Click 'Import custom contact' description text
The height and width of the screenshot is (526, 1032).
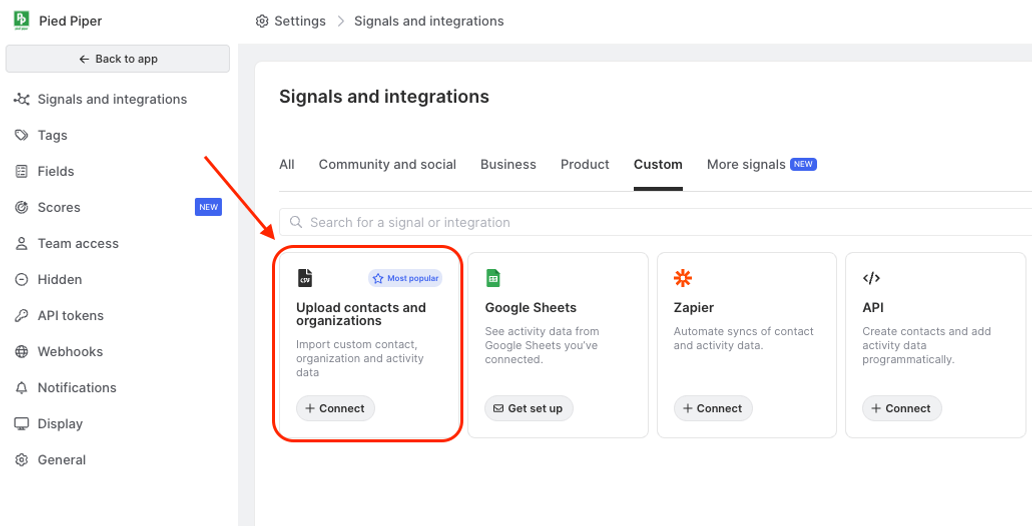(x=360, y=358)
